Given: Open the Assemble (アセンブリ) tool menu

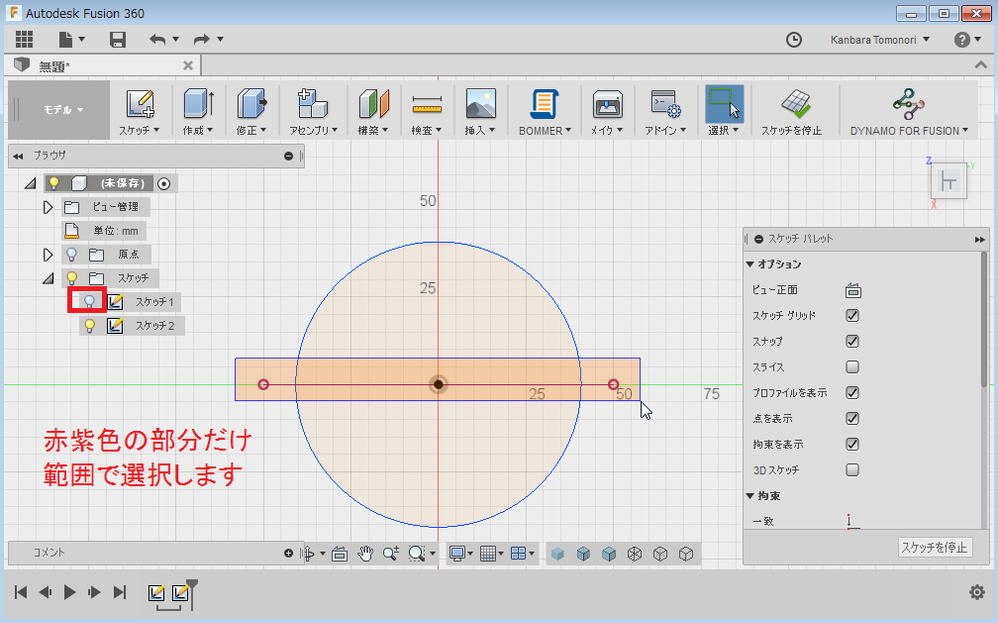Looking at the screenshot, I should pyautogui.click(x=313, y=111).
